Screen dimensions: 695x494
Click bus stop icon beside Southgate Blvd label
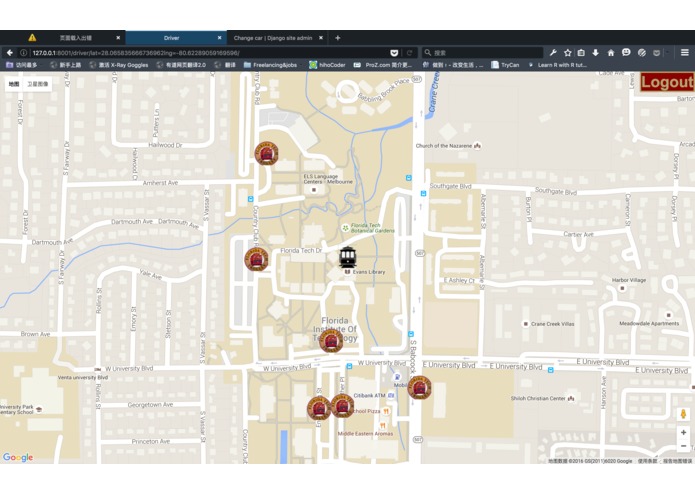coord(423,193)
